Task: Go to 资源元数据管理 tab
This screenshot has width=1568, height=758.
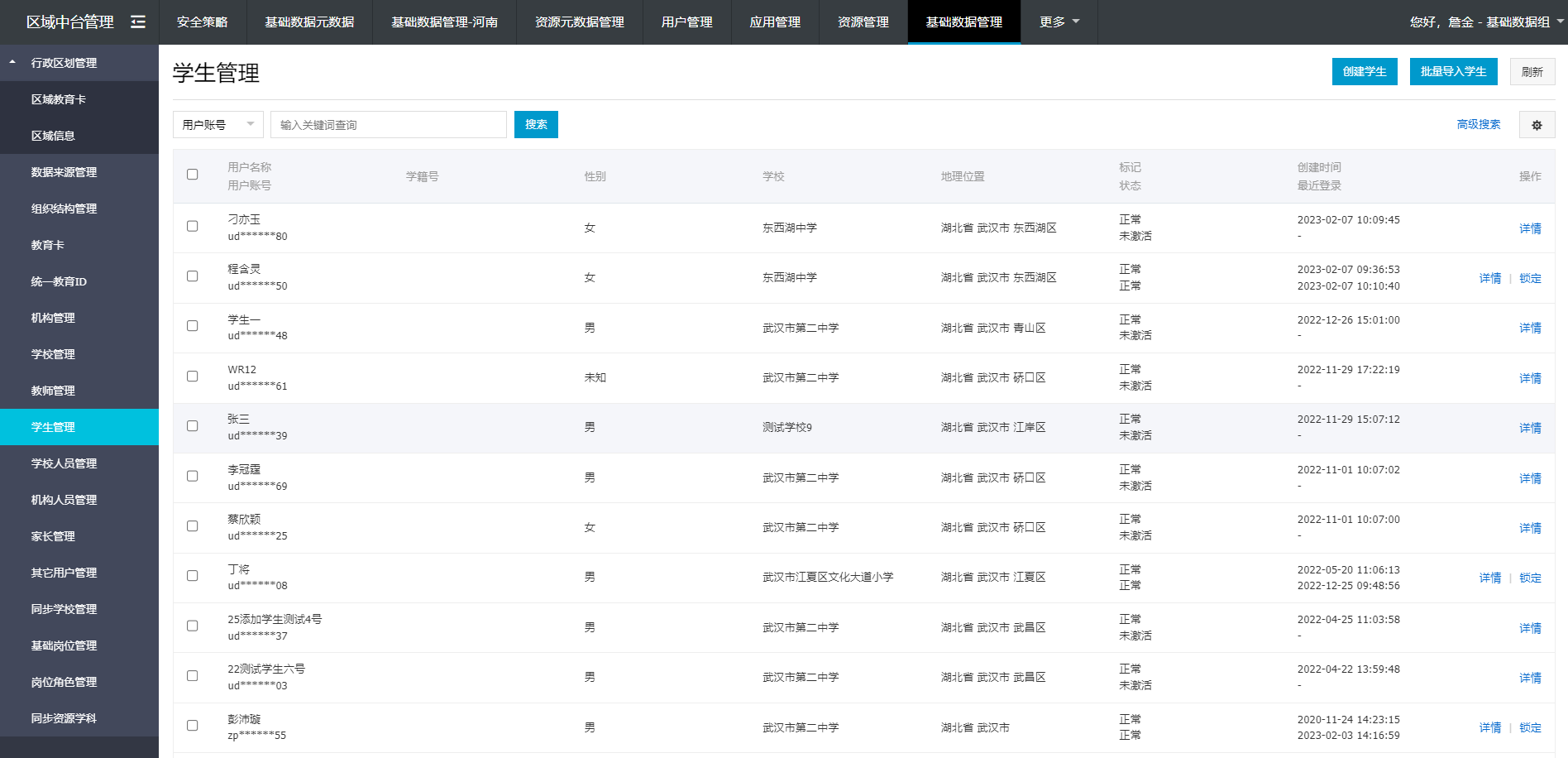Action: (x=580, y=22)
